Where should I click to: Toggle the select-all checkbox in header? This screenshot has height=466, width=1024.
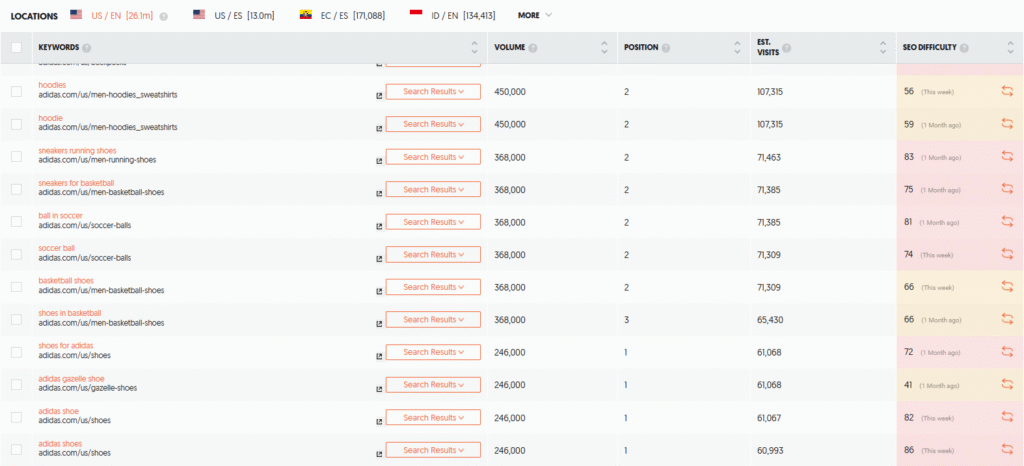click(16, 47)
